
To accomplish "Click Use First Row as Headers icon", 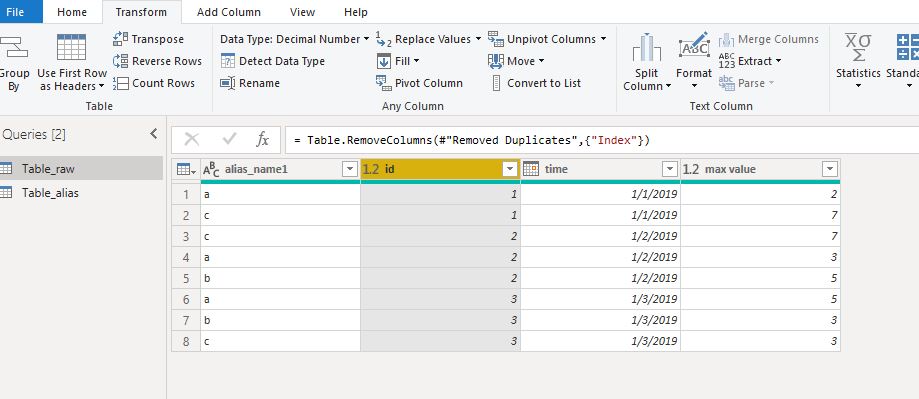I will pyautogui.click(x=72, y=47).
